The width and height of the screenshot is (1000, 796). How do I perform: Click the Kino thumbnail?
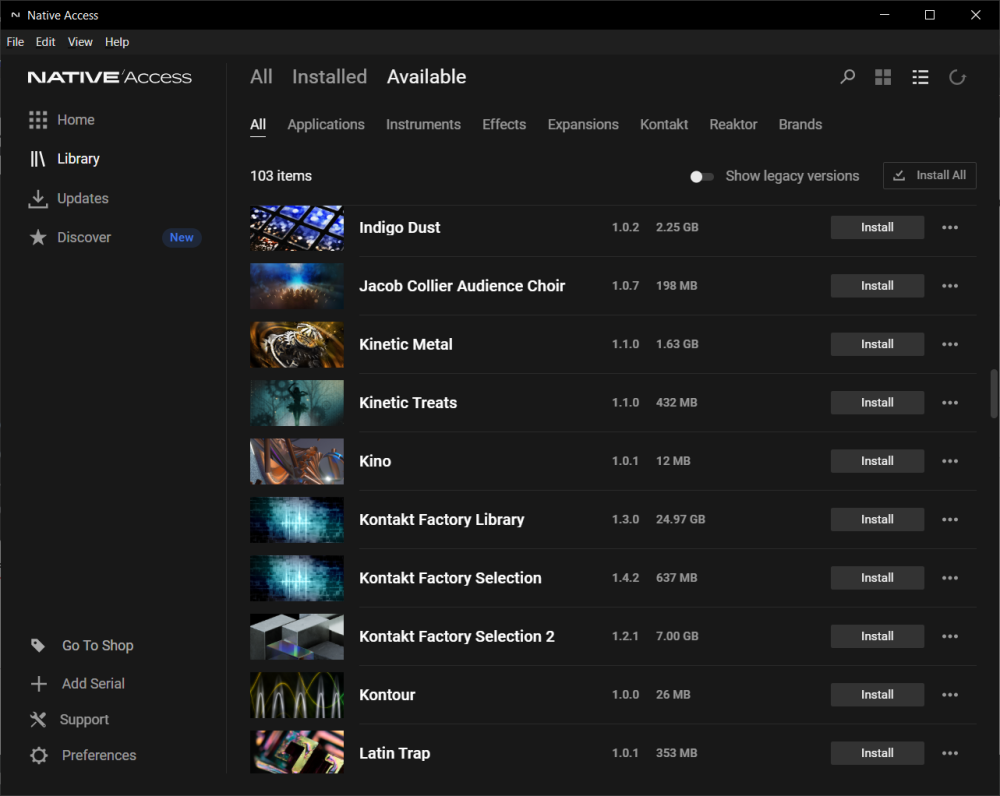click(297, 461)
